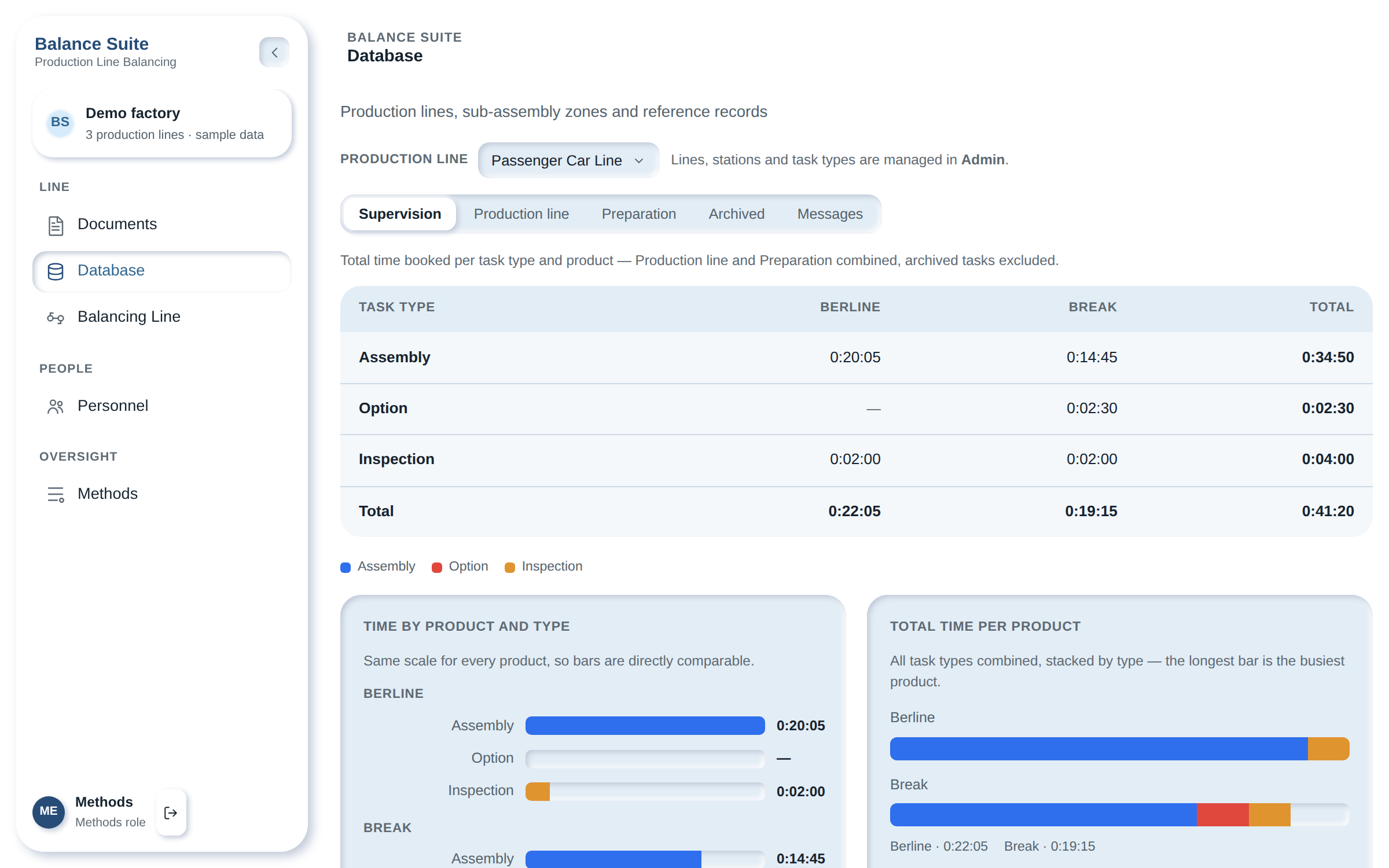Click the Assembly row label
Screen dimensions: 1389x868
(394, 358)
